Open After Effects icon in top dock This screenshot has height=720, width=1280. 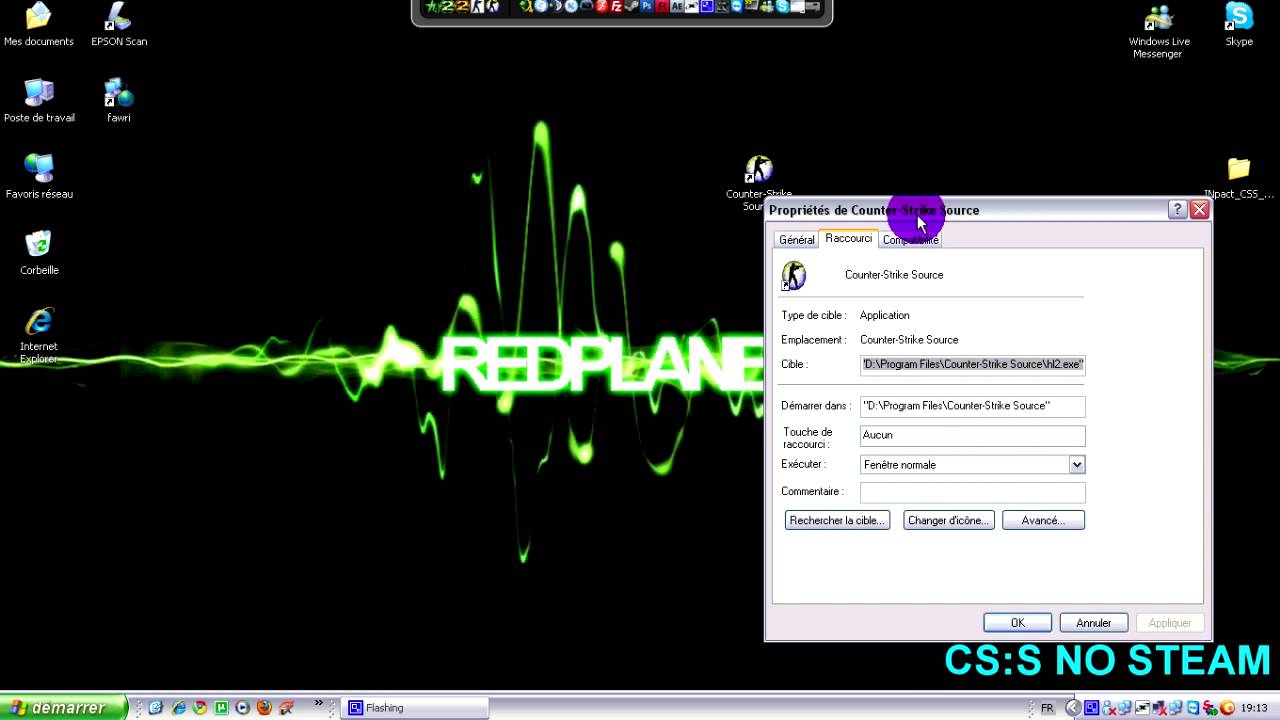coord(677,7)
